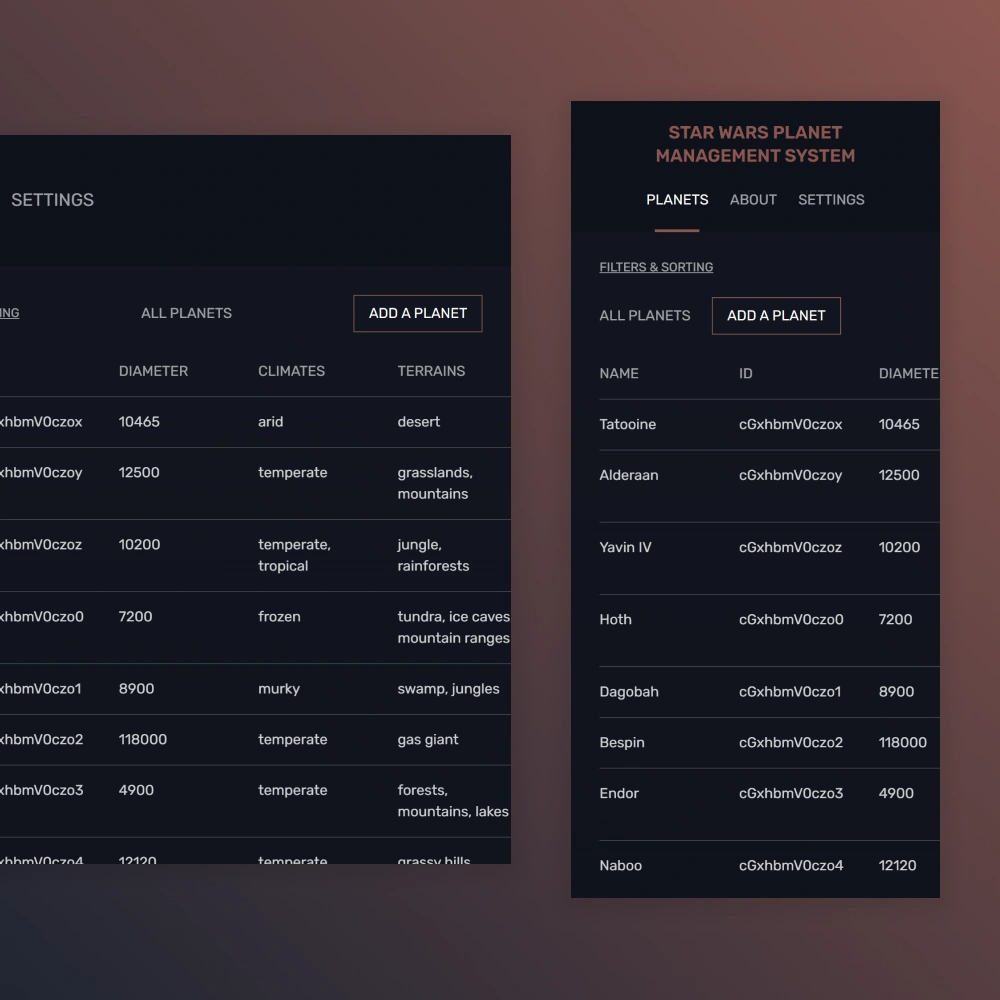This screenshot has height=1000, width=1000.
Task: Click ID cGxhbmV0czo2 in right panel
Action: 791,742
